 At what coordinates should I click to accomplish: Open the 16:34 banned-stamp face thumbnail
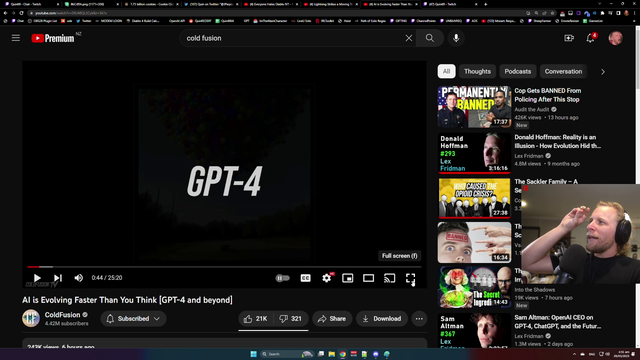click(474, 242)
